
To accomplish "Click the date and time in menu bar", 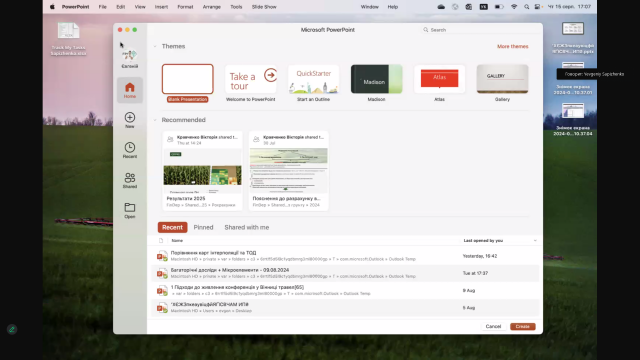I will [569, 7].
